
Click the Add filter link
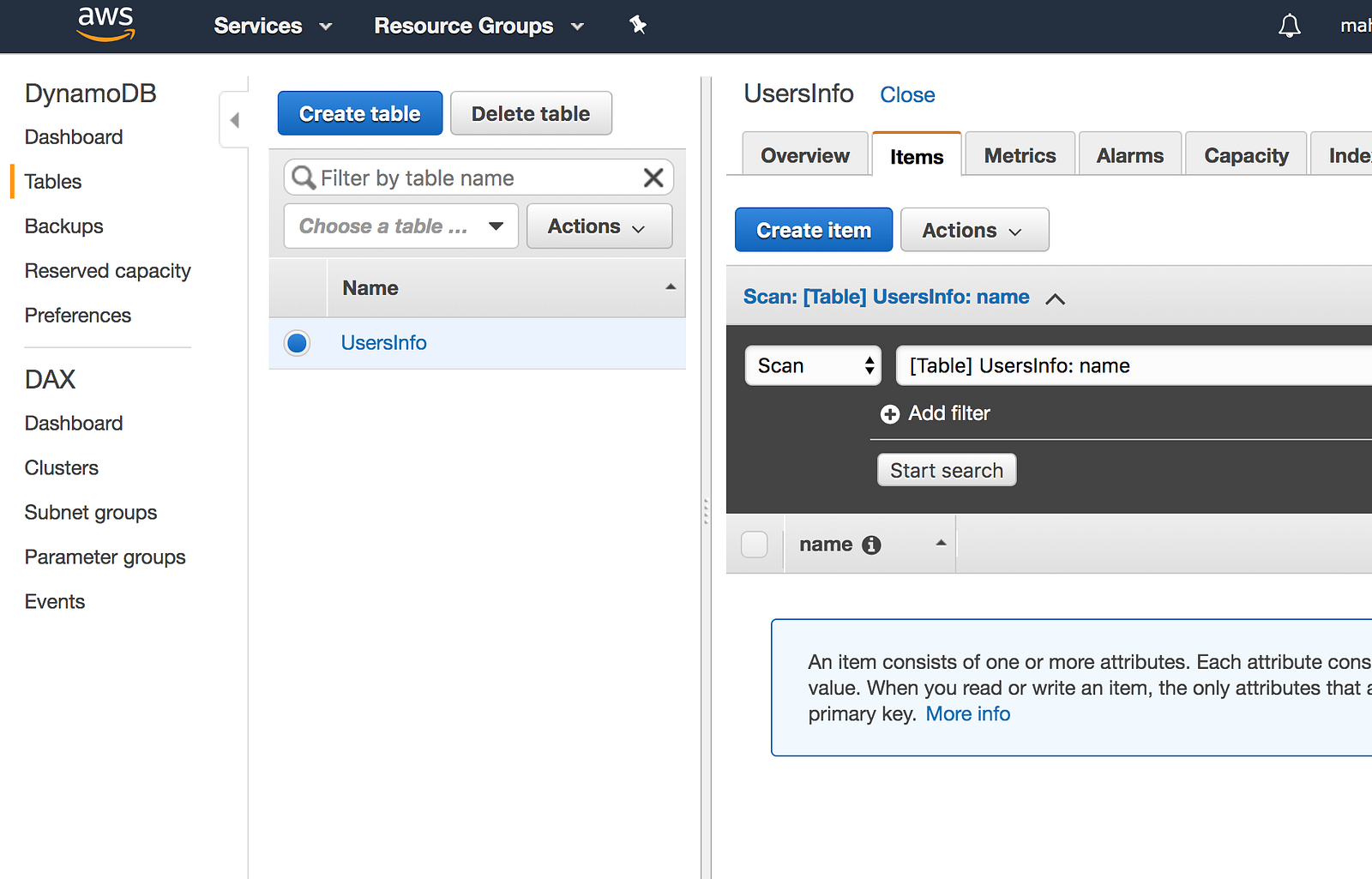949,413
